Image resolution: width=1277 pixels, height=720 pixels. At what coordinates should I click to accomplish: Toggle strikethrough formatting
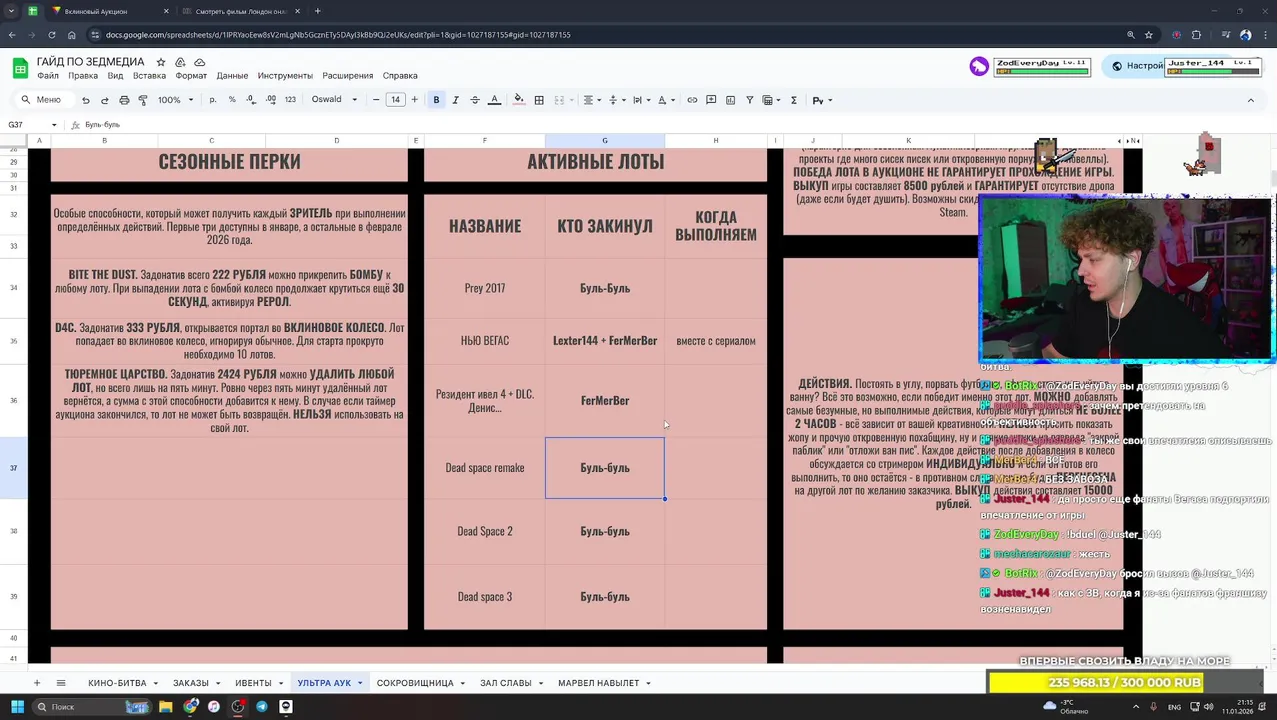tap(475, 100)
